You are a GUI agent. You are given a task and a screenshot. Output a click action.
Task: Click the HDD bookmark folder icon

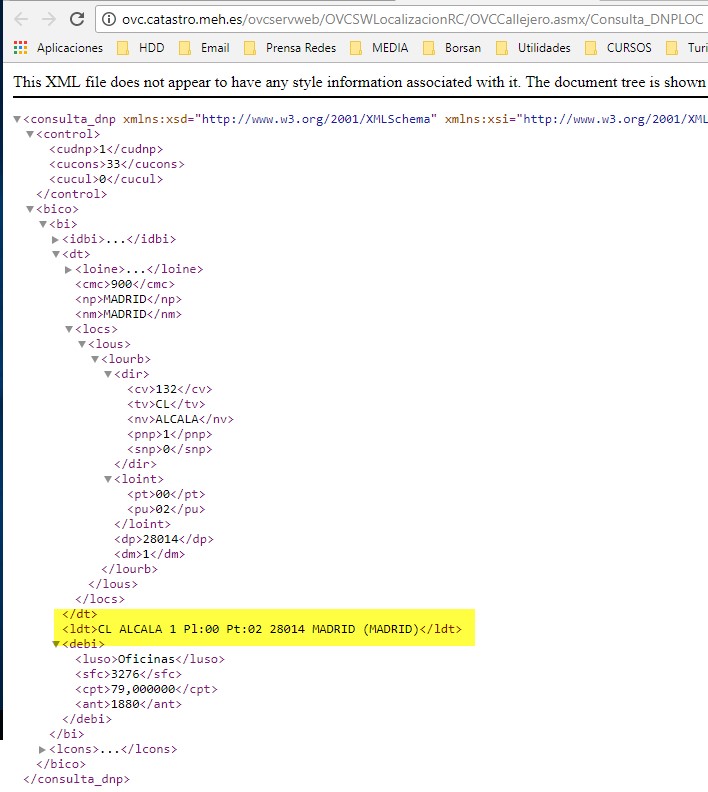[123, 47]
